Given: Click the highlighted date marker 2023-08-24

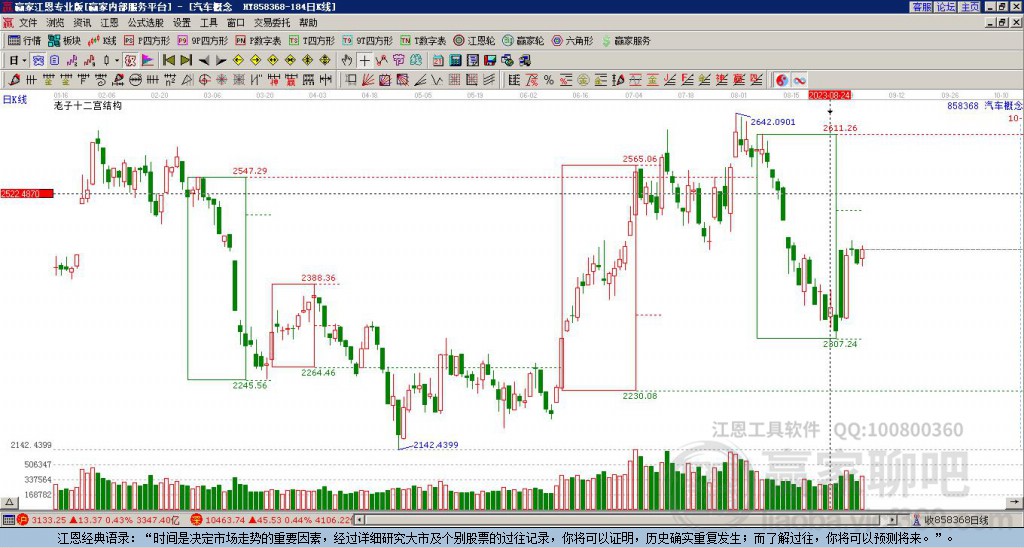Looking at the screenshot, I should tap(829, 95).
